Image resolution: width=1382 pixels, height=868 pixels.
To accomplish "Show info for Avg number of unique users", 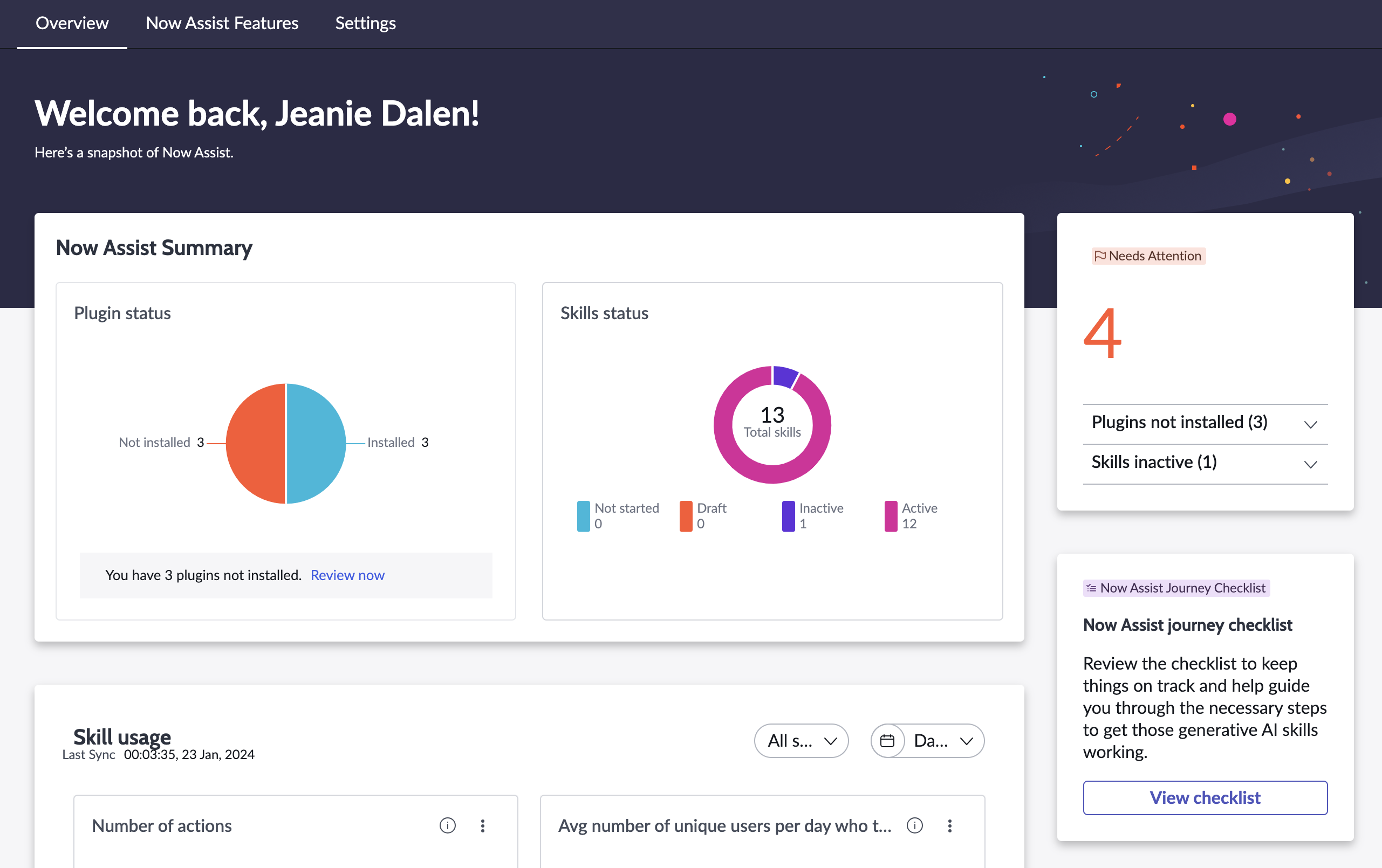I will [x=915, y=825].
